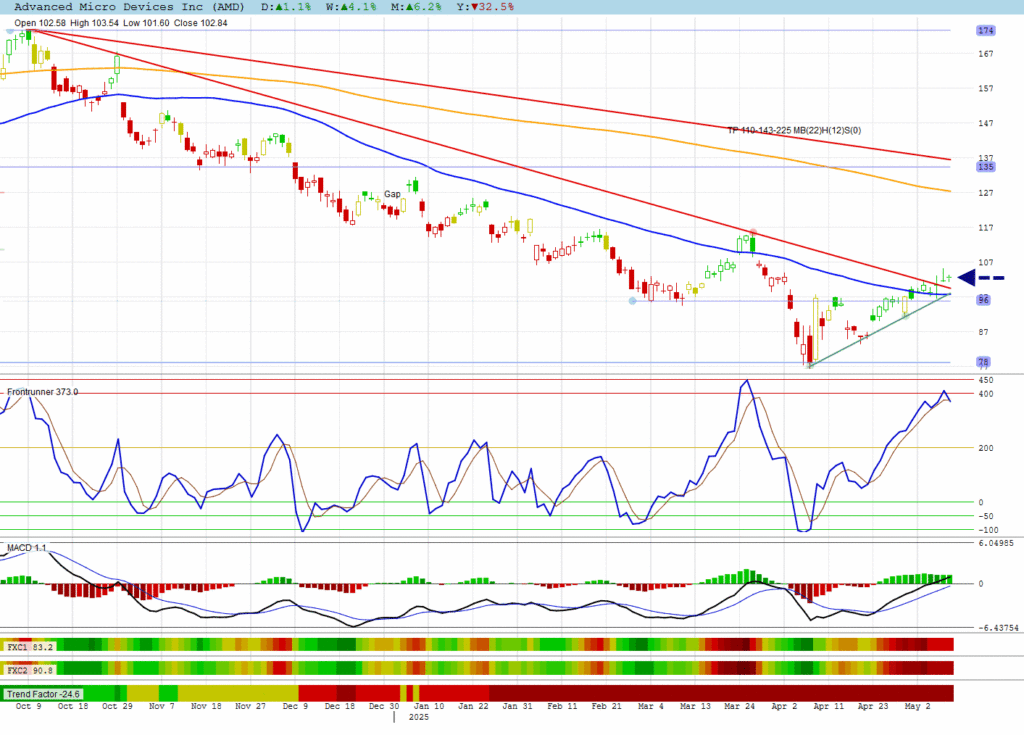The height and width of the screenshot is (735, 1024).
Task: Click the pink dot marker above March 24 candle
Action: 753,233
